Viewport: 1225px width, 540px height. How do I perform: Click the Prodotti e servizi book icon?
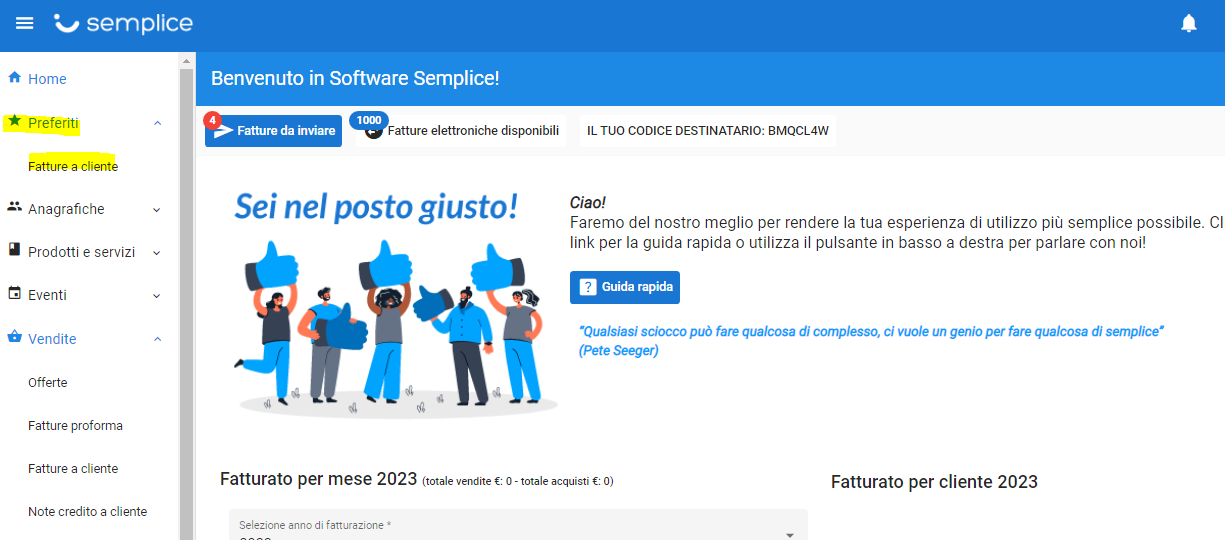15,250
